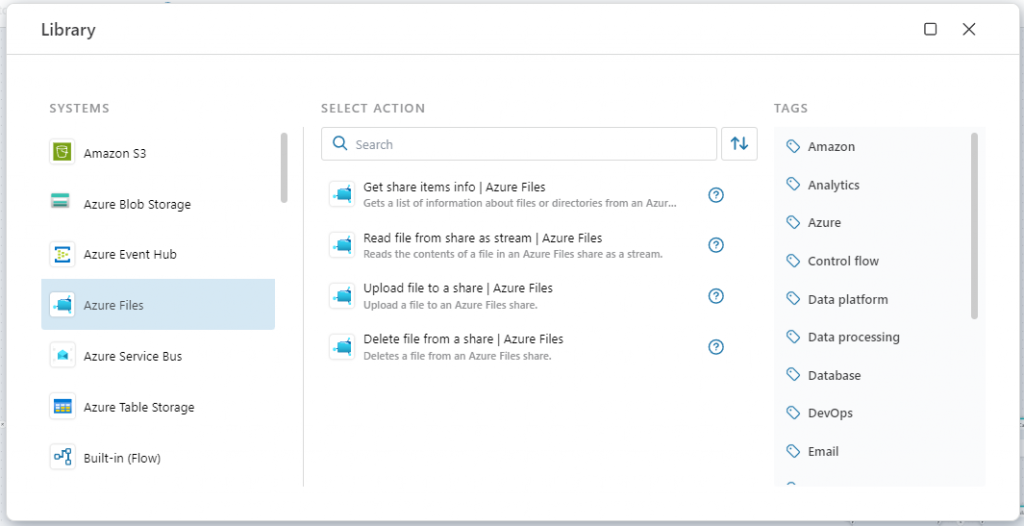Click the search magnifier icon

[x=340, y=144]
